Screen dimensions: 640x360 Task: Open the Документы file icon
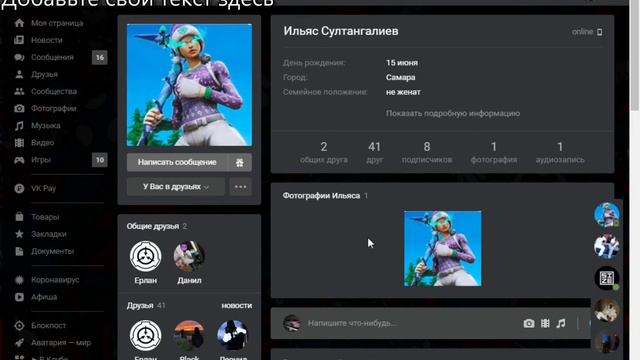click(19, 251)
